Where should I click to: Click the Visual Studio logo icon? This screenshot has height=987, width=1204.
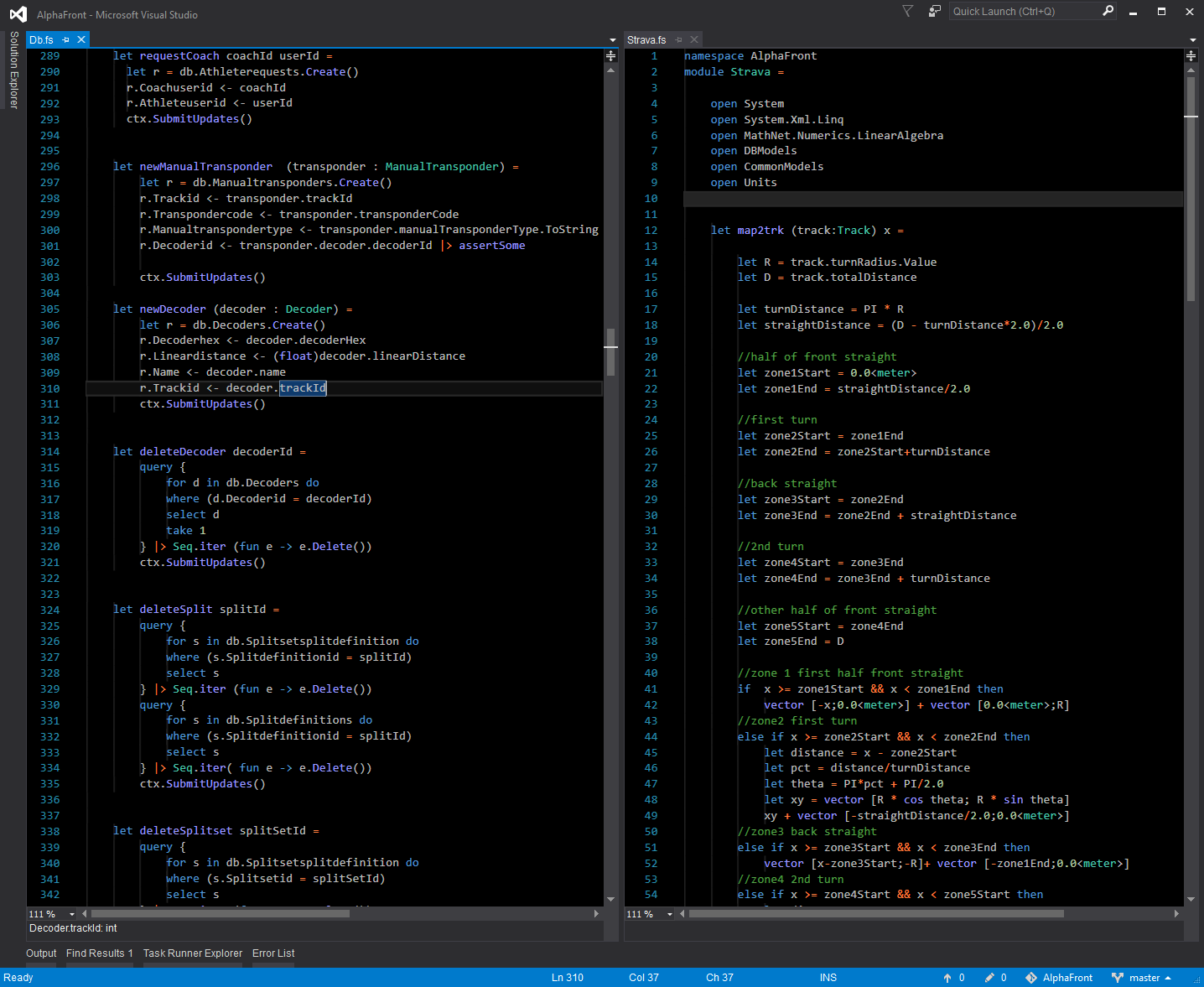point(18,13)
